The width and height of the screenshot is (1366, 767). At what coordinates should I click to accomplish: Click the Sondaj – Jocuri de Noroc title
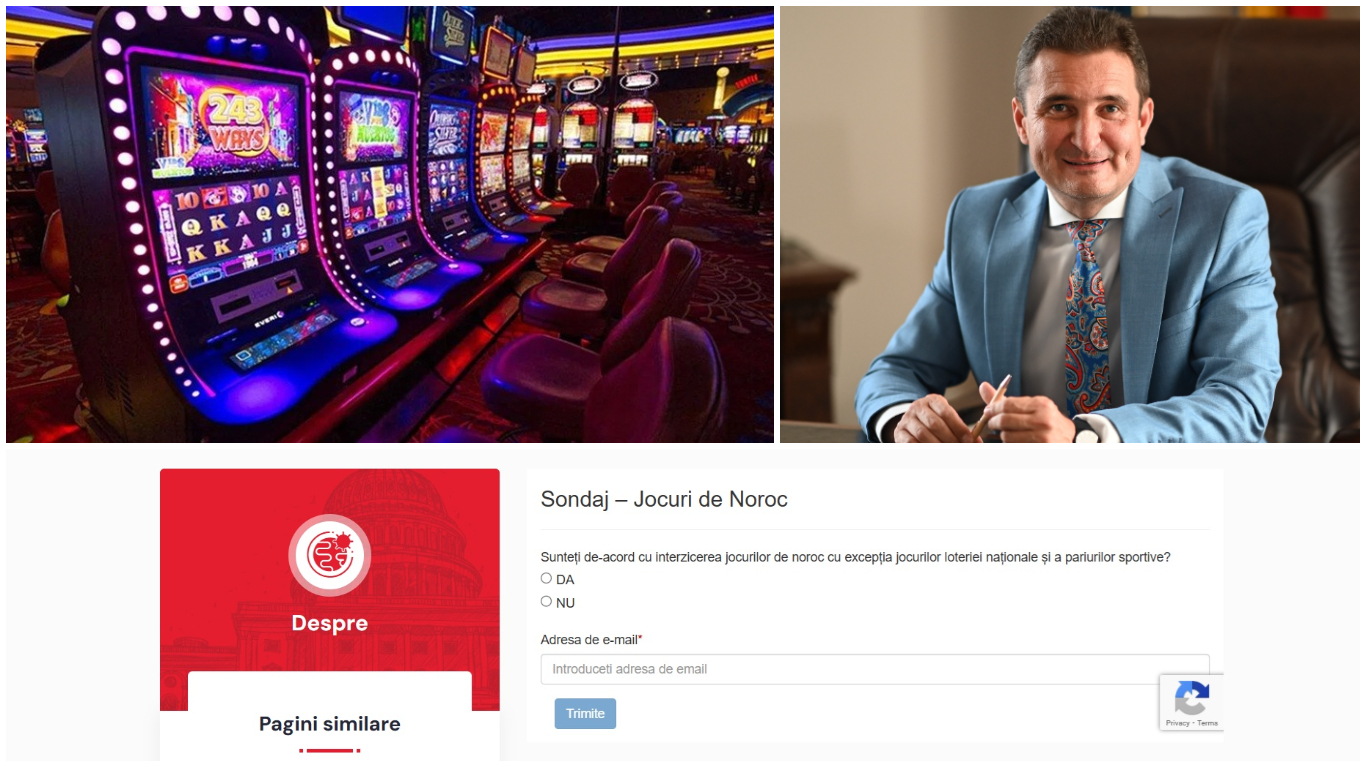(664, 499)
